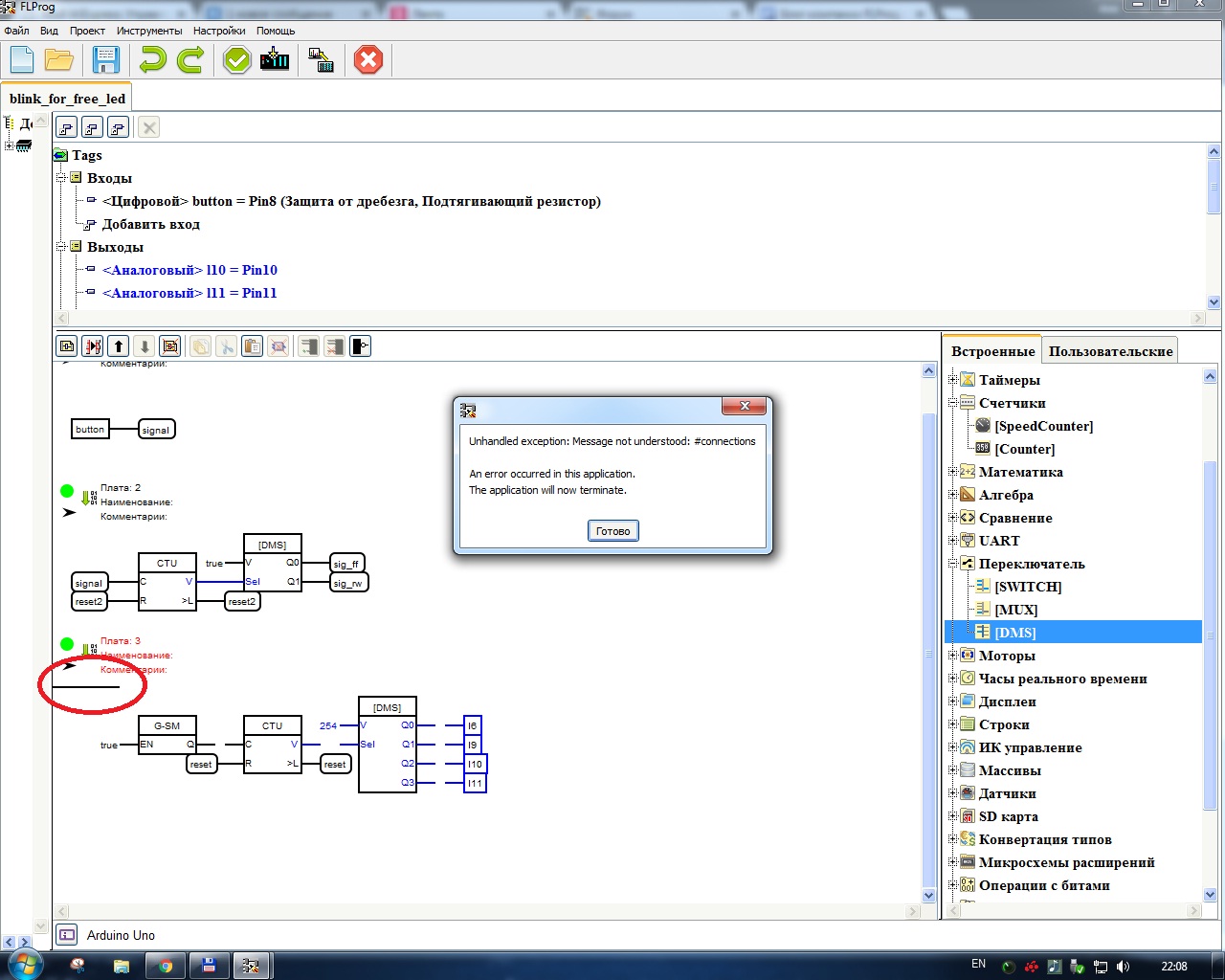
Task: Select the [SWITCH] block
Action: click(1028, 587)
